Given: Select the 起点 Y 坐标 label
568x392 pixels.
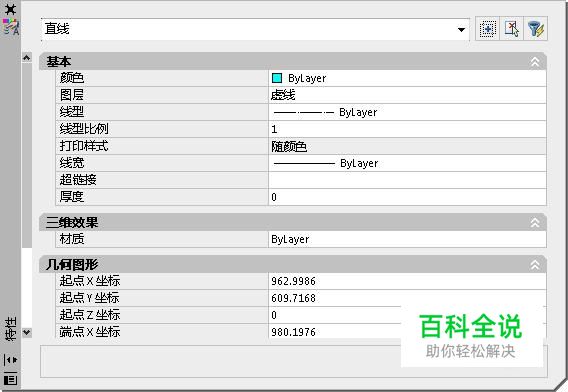Looking at the screenshot, I should pyautogui.click(x=90, y=298).
